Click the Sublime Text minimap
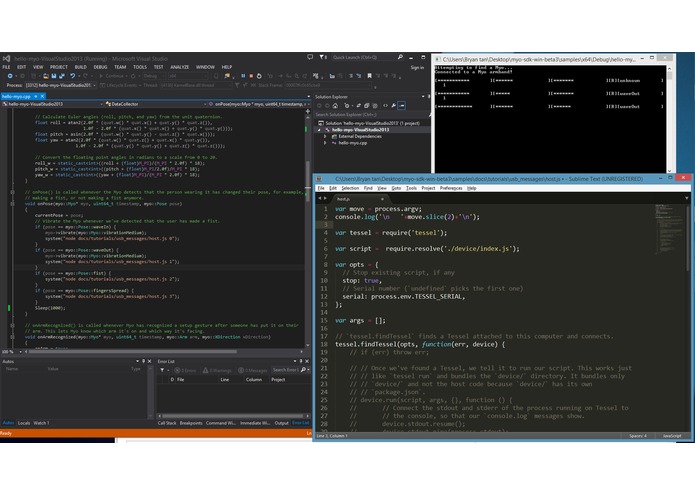Screen dimensions: 695x494 coord(669,228)
